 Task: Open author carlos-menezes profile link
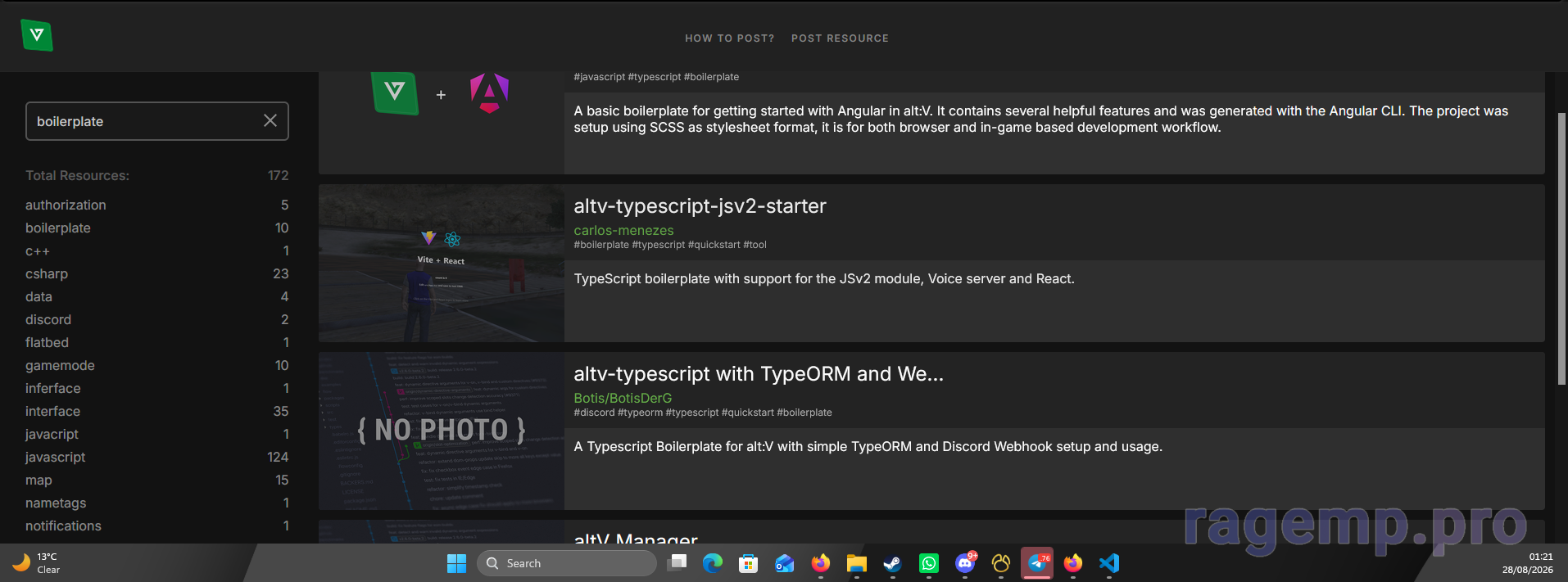pos(623,230)
